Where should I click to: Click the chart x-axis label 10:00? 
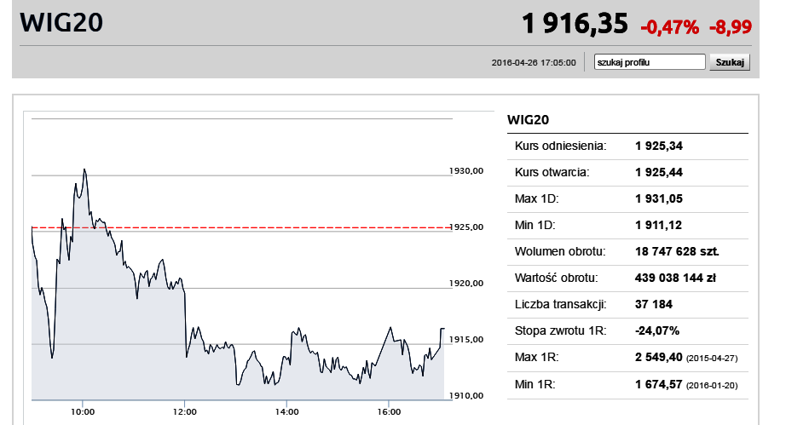[x=83, y=412]
